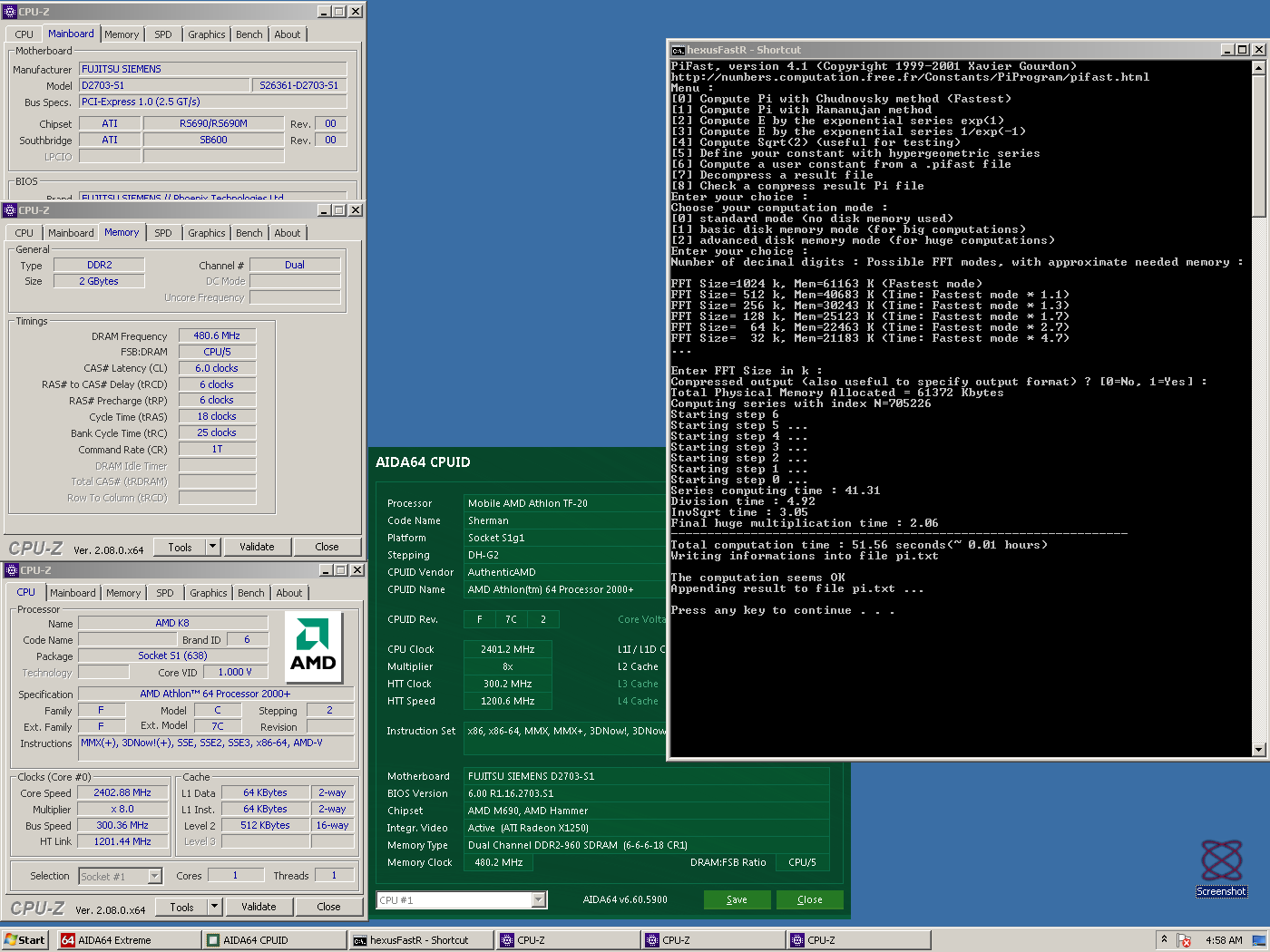
Task: Click the HT Link 1201.44 MHz value
Action: (122, 841)
